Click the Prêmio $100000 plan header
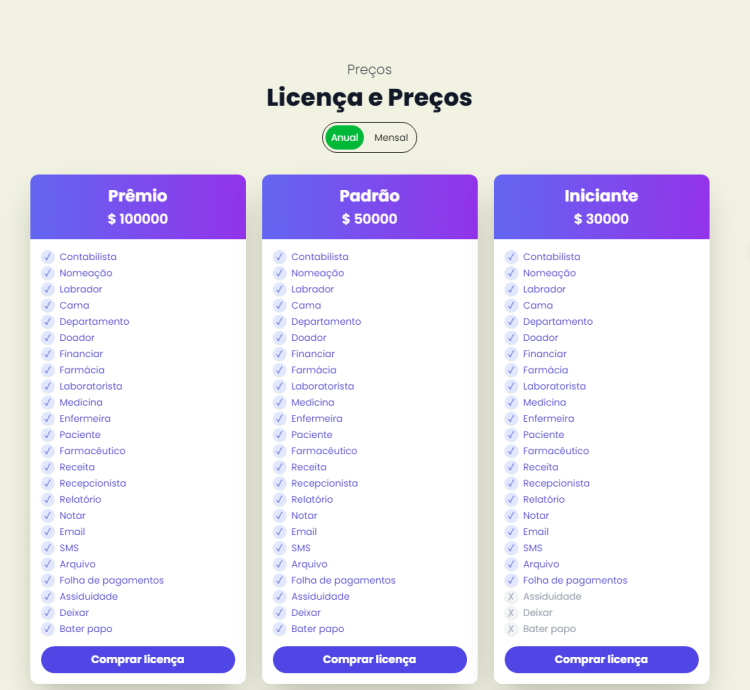The image size is (750, 690). point(138,207)
